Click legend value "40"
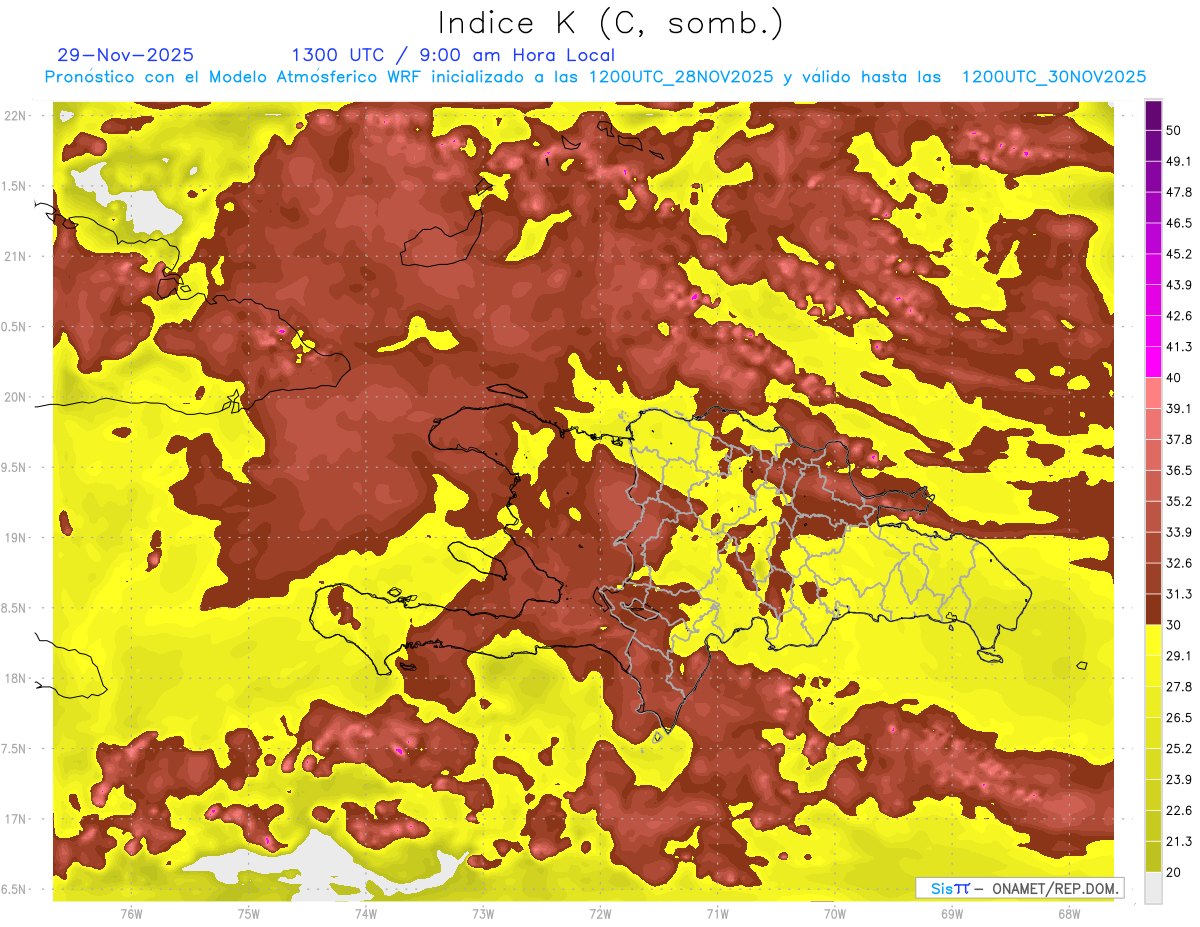 (1174, 378)
